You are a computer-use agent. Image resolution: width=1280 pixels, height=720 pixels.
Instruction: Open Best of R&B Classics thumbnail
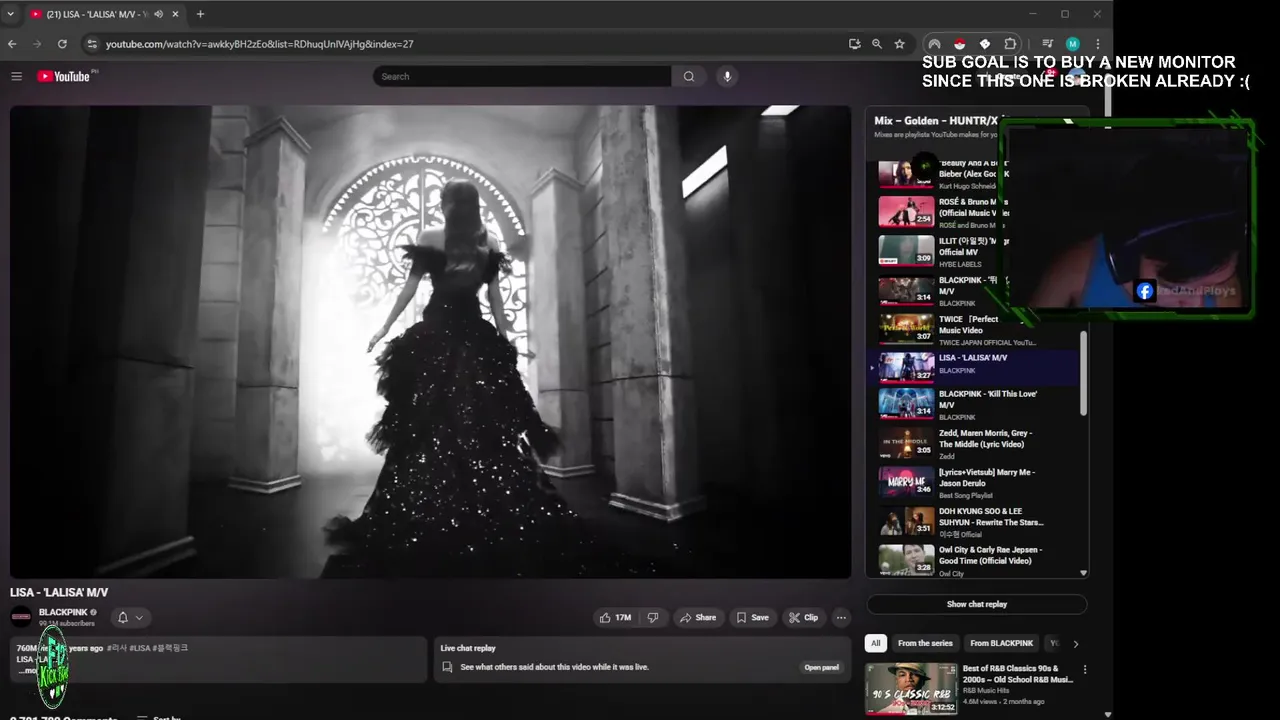point(911,688)
